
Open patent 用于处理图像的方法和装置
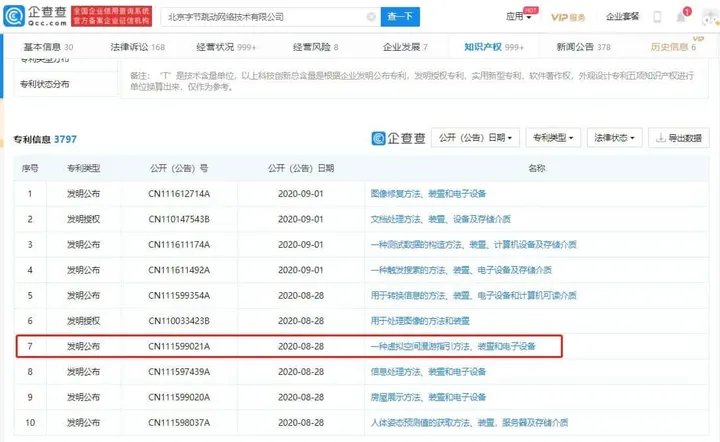(420, 321)
